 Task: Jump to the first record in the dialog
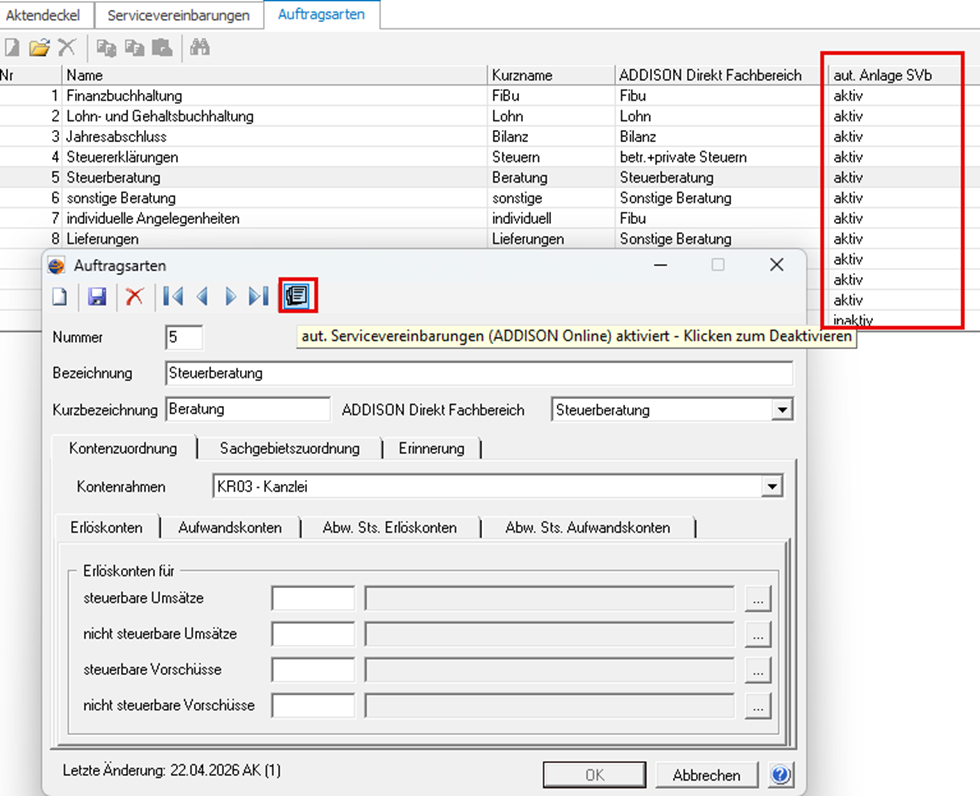pyautogui.click(x=173, y=296)
